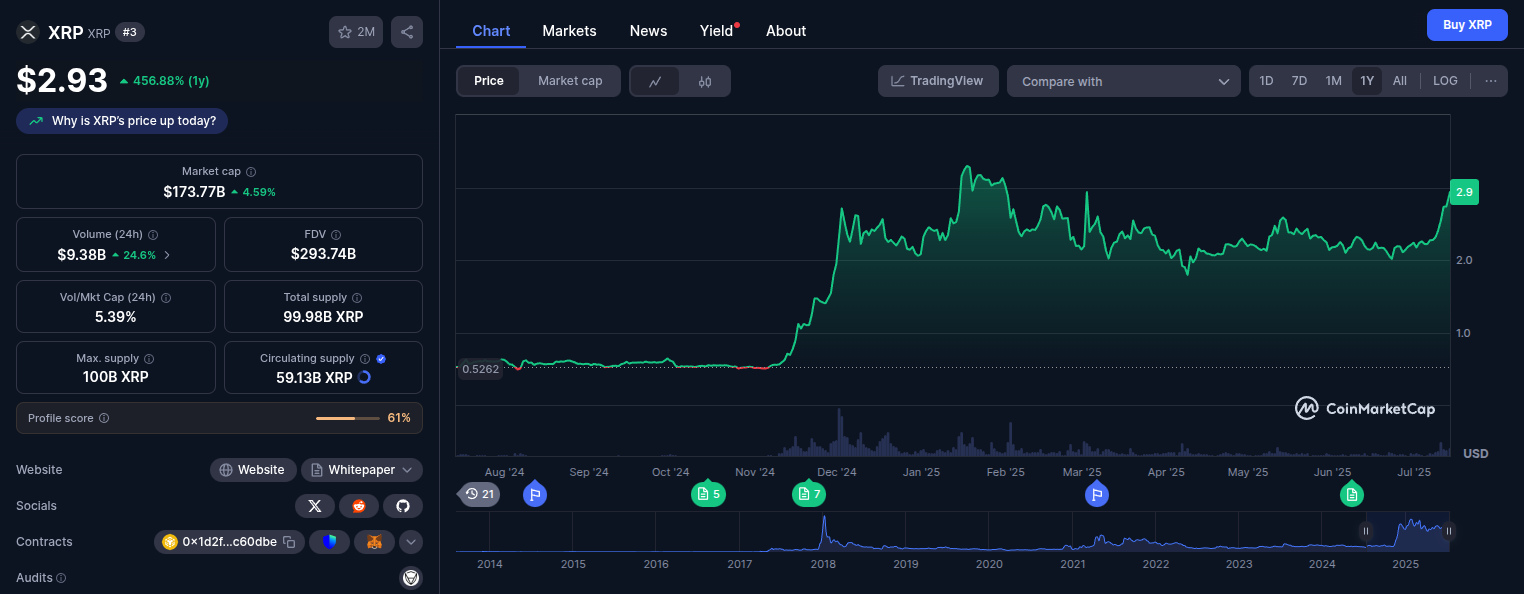1524x594 pixels.
Task: Click the Vol/Mkt Cap (24h) info icon
Action: pos(166,298)
